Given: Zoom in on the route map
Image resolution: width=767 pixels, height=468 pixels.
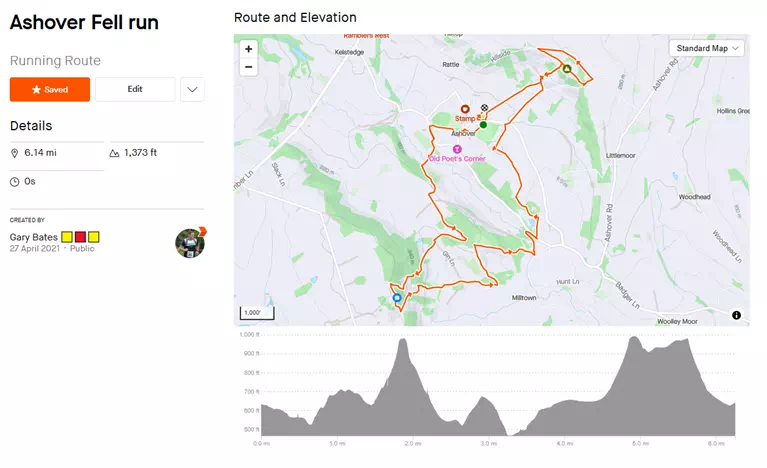Looking at the screenshot, I should [x=249, y=48].
